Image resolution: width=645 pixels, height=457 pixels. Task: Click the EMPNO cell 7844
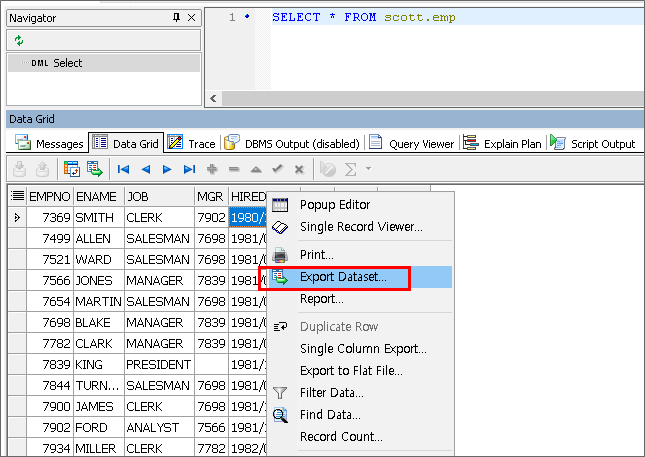click(50, 385)
